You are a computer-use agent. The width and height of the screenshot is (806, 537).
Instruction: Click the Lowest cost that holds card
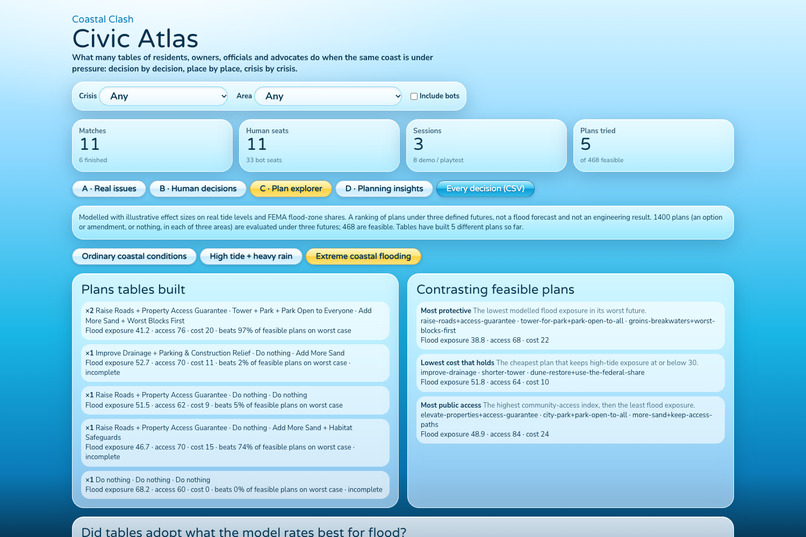571,373
